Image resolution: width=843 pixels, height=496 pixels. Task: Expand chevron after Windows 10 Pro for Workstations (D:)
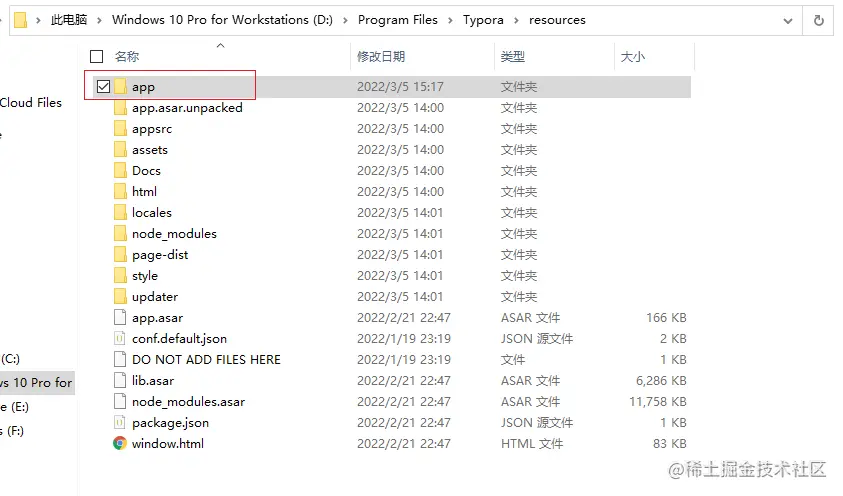click(345, 20)
